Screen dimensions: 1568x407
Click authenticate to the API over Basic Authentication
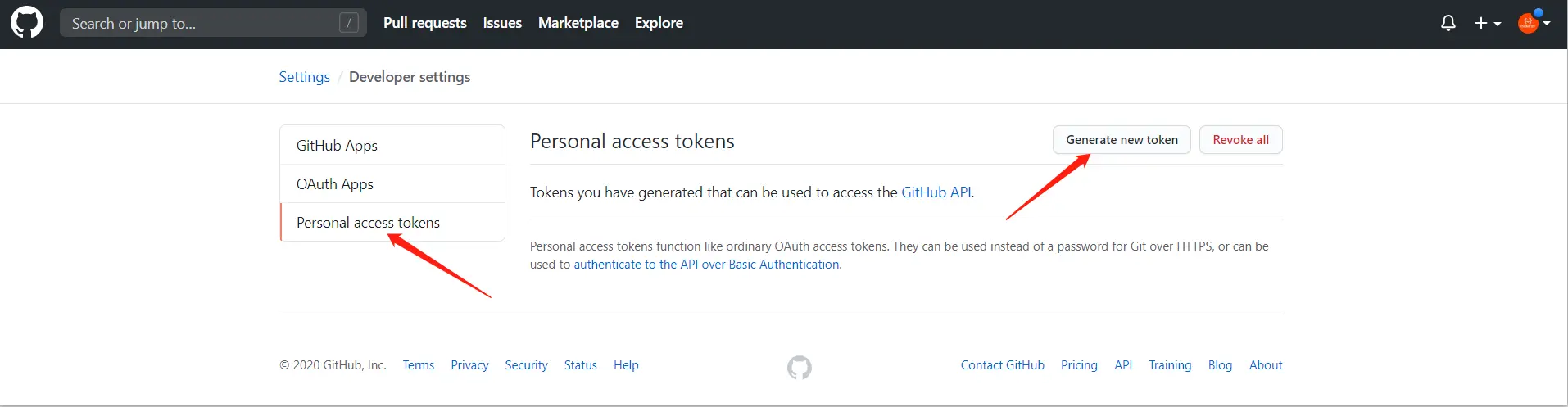click(706, 265)
